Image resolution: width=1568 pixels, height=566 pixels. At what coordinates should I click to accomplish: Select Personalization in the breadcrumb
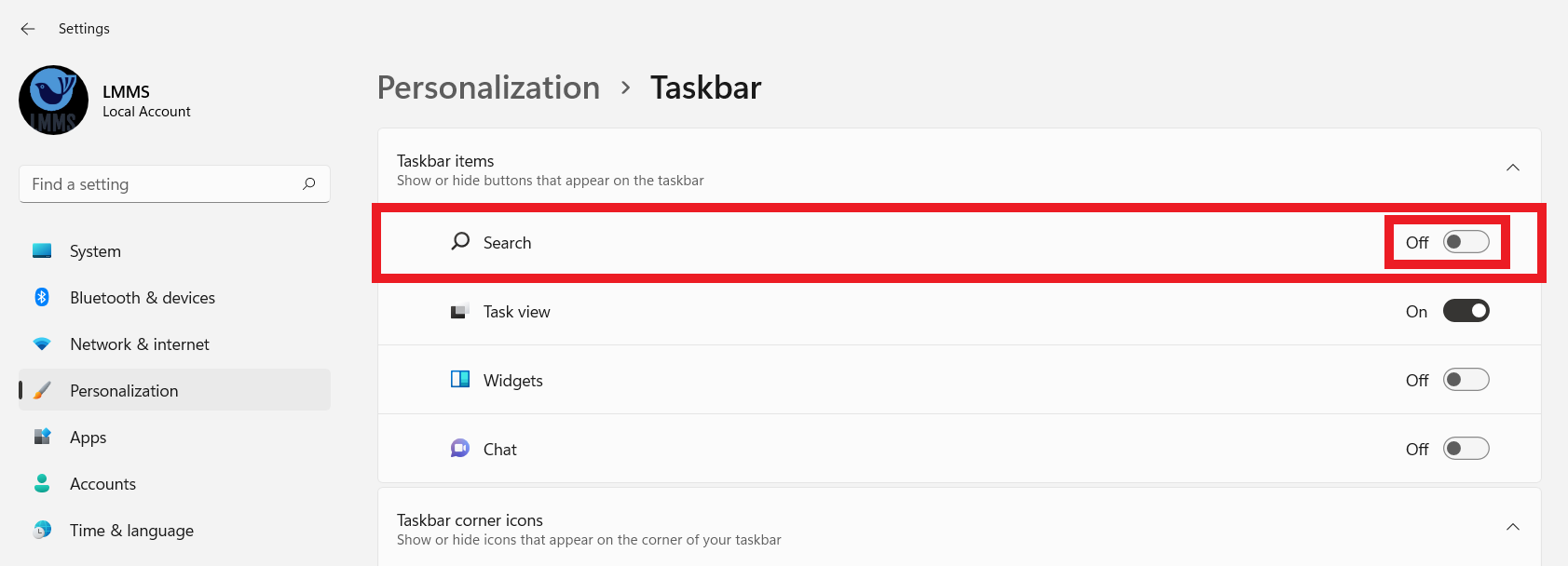coord(487,87)
